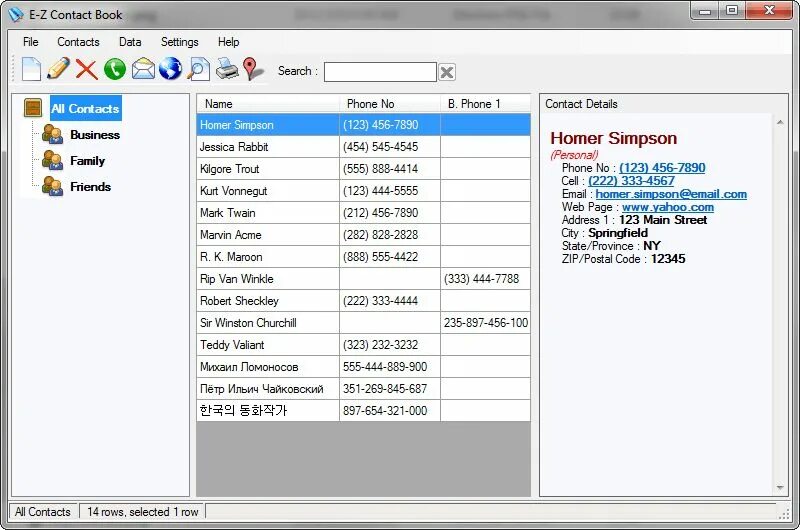800x530 pixels.
Task: Select the Friends group label
Action: click(91, 187)
